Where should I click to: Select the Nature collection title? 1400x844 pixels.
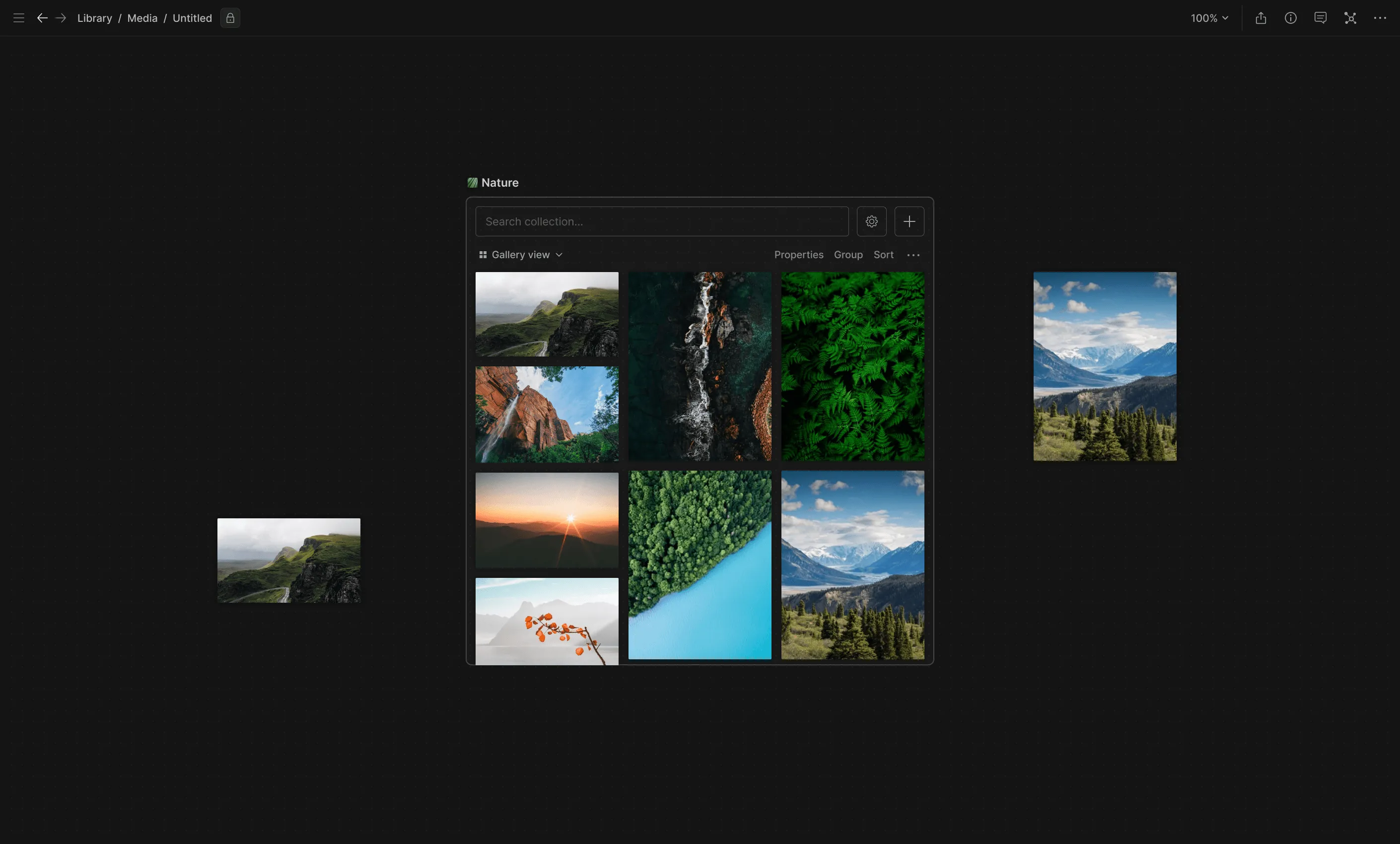tap(499, 182)
